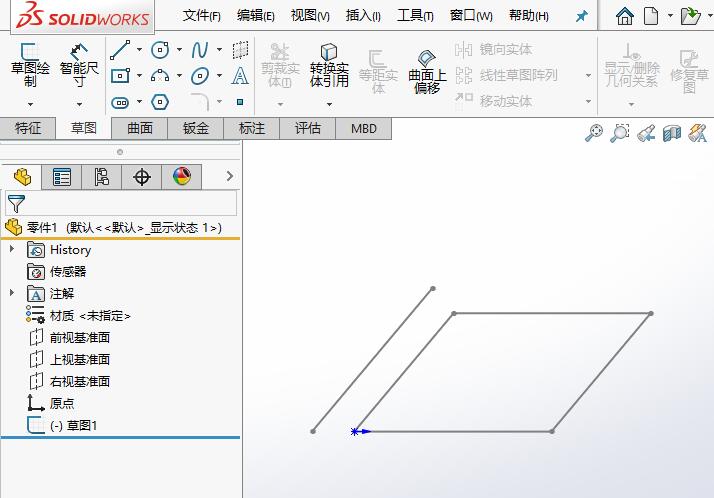Open the Arc tool dropdown arrow
The image size is (714, 498).
tap(179, 76)
